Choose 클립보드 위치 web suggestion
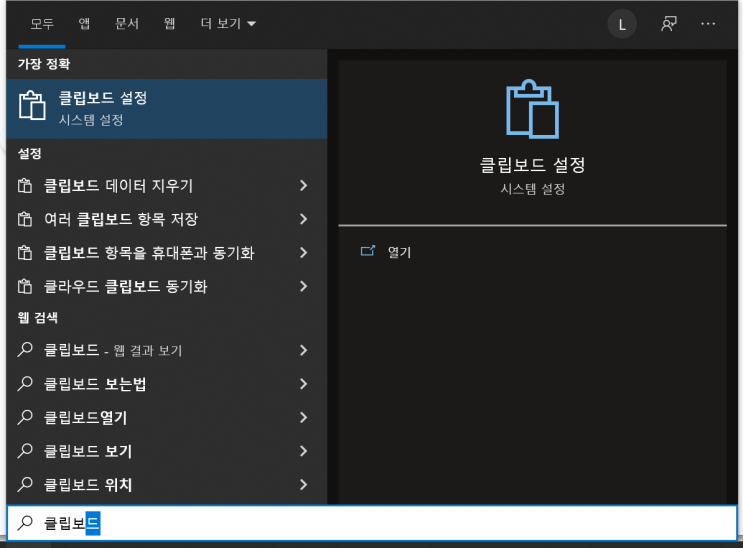Screen dimensions: 743x548 coord(167,484)
